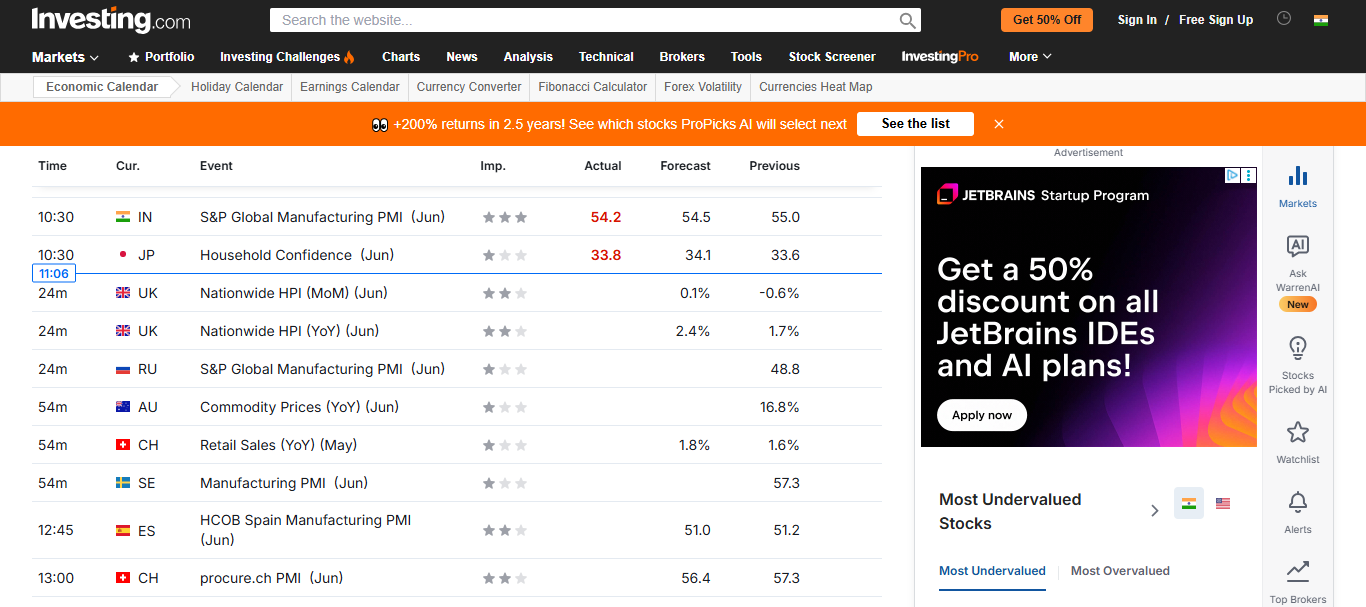Open the Analysis menu
This screenshot has height=607, width=1366.
tap(528, 57)
